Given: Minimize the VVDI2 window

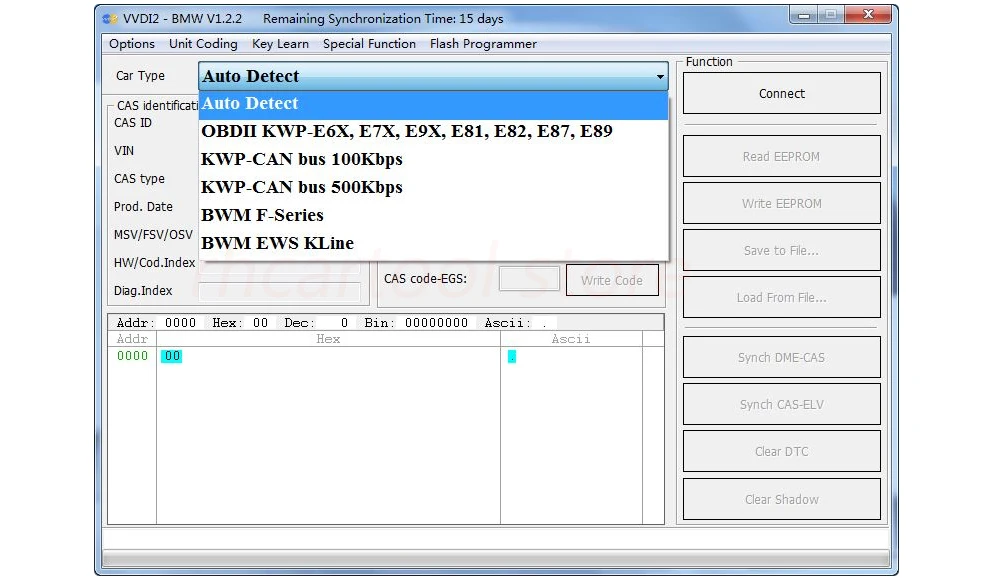Looking at the screenshot, I should [x=803, y=15].
